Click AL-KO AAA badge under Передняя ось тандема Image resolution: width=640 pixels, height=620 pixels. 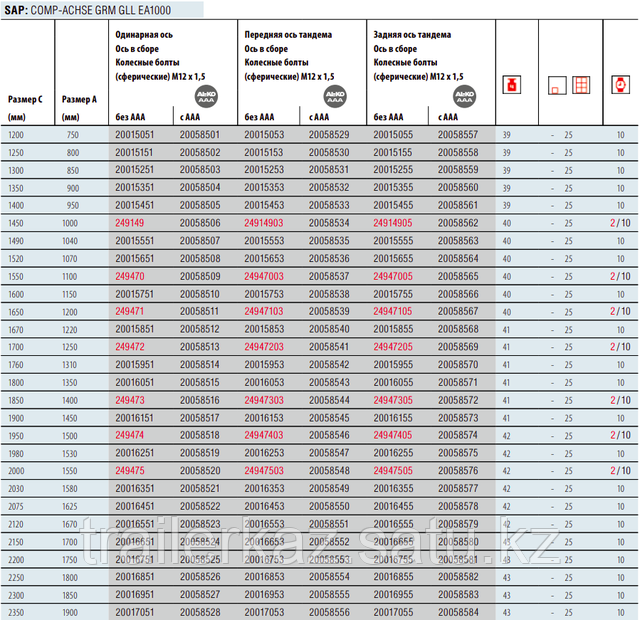(x=335, y=97)
